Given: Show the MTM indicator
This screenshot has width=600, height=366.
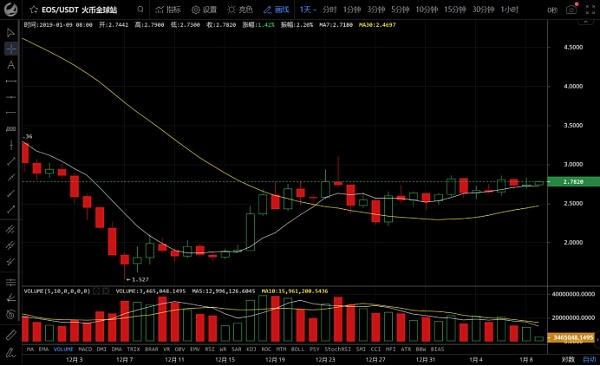Looking at the screenshot, I should [x=281, y=349].
